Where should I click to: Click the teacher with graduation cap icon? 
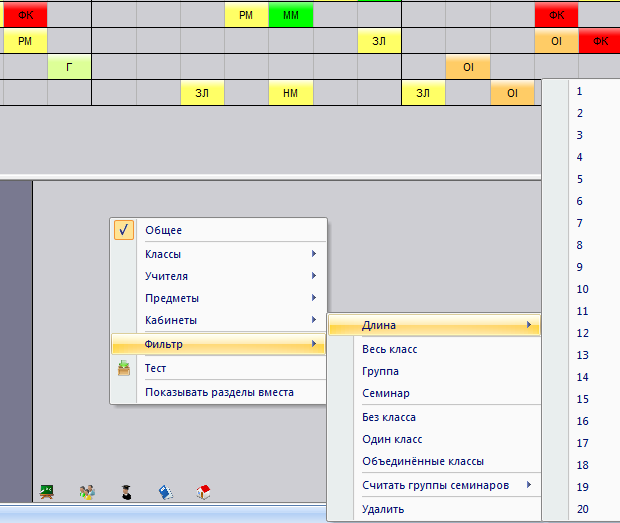127,491
